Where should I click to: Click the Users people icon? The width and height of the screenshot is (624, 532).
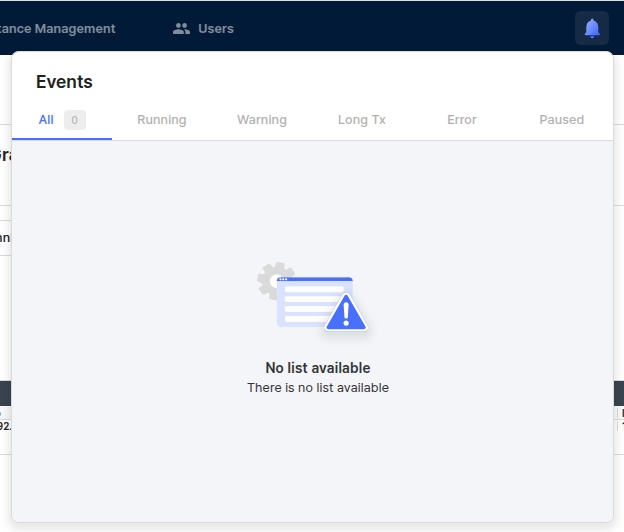pyautogui.click(x=181, y=29)
